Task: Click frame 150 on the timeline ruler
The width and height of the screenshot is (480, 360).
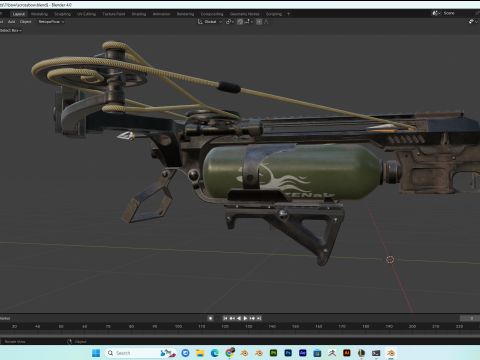Action: (295, 326)
